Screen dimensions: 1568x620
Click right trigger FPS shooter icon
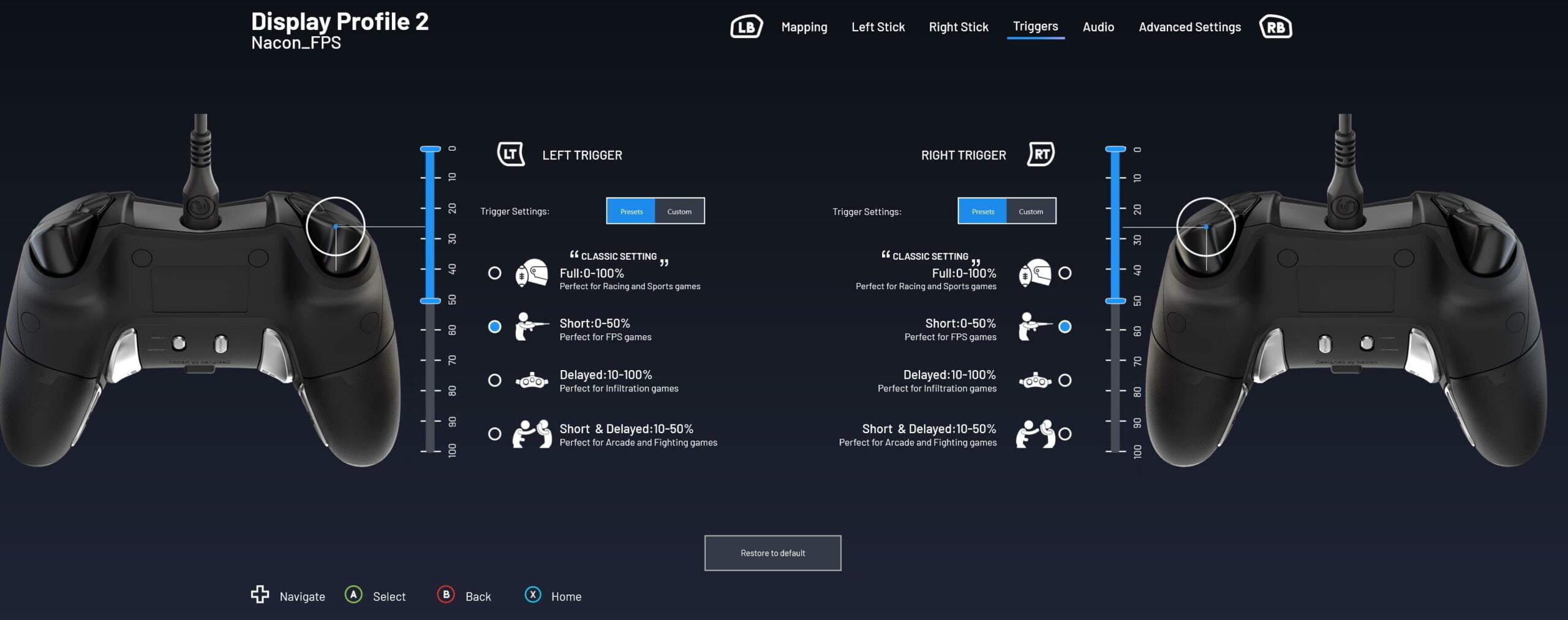point(1035,327)
